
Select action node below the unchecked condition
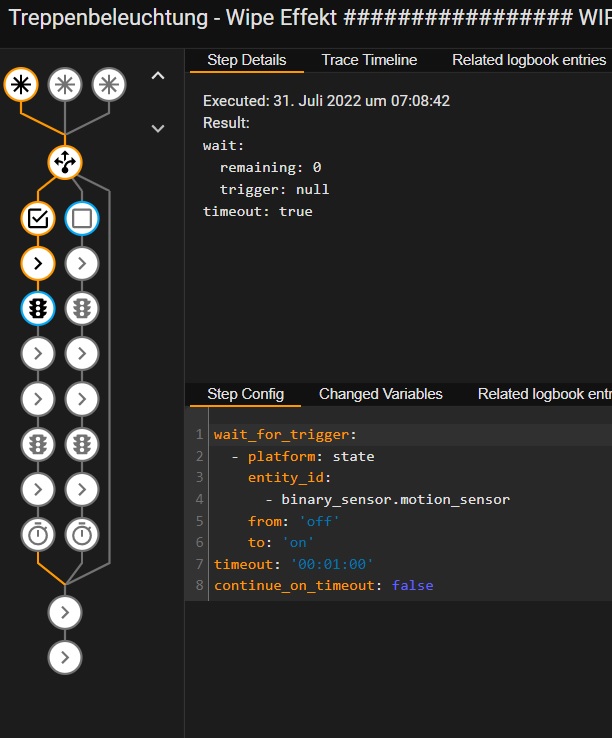click(82, 263)
